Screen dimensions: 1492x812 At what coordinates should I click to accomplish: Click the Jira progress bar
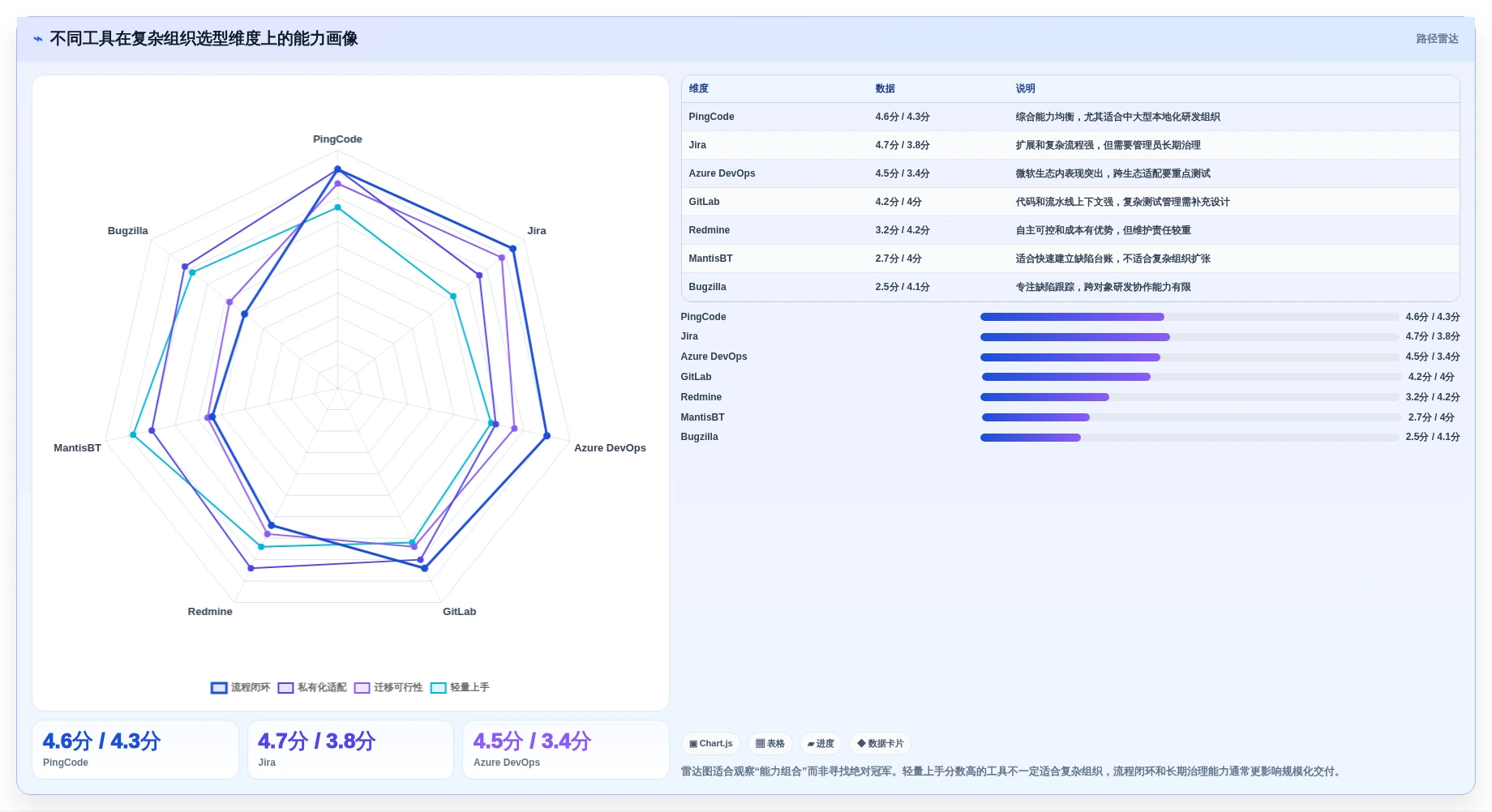tap(1190, 337)
